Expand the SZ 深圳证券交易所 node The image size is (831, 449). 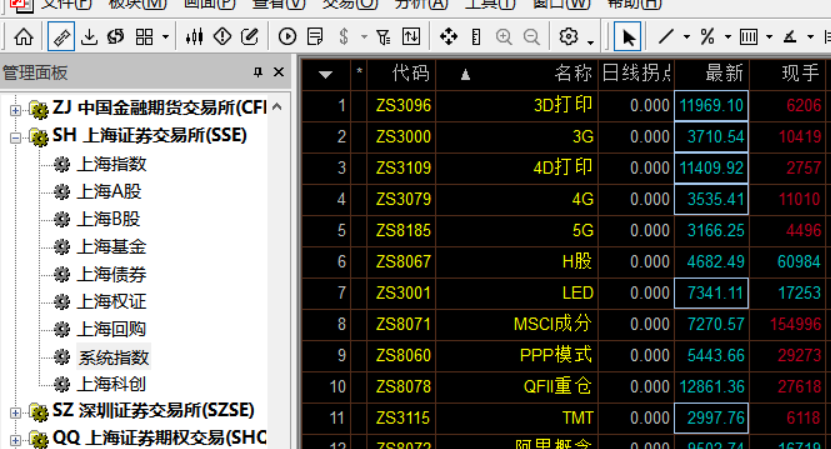click(x=15, y=412)
